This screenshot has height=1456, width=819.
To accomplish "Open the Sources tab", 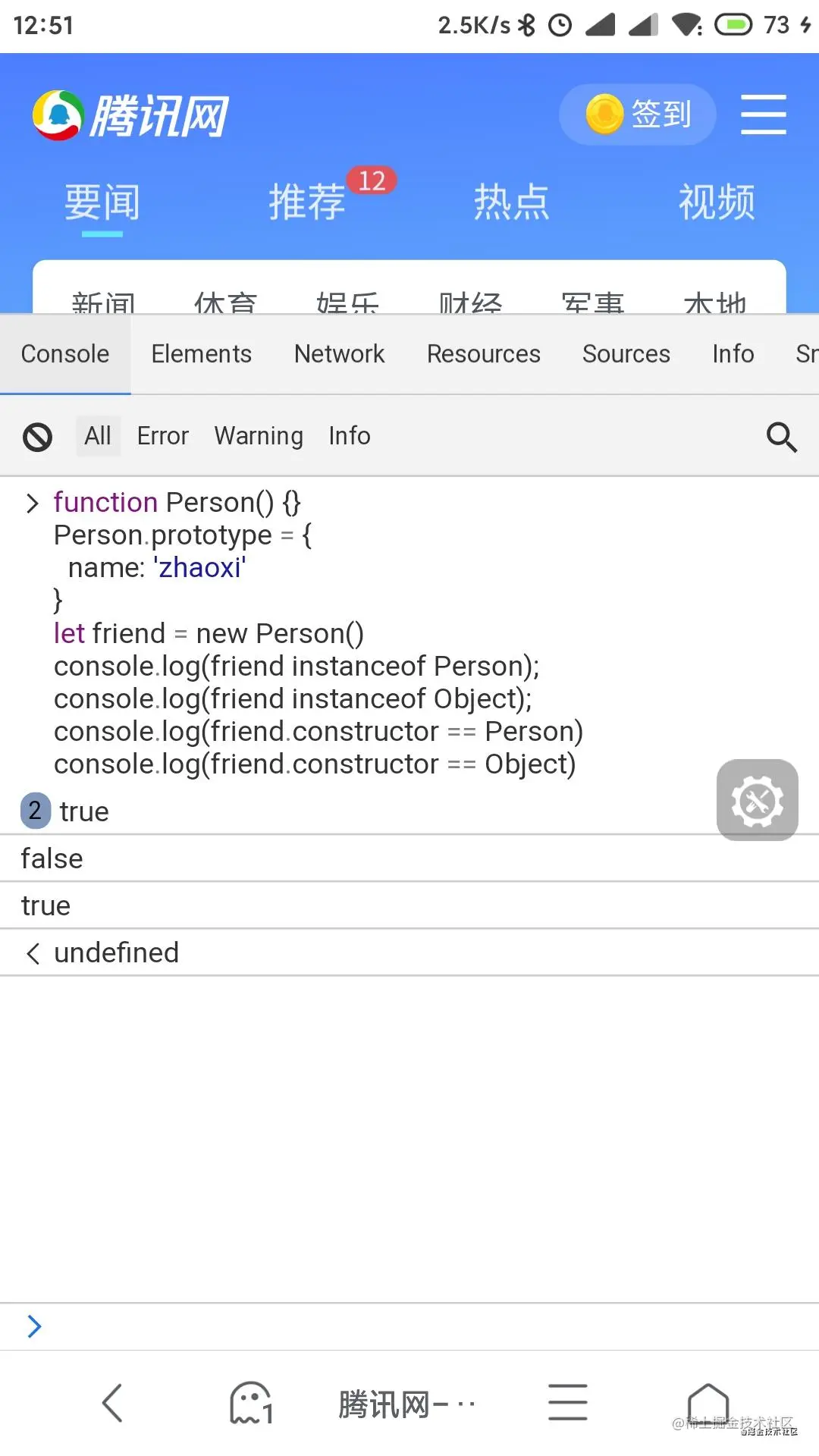I will pyautogui.click(x=626, y=354).
